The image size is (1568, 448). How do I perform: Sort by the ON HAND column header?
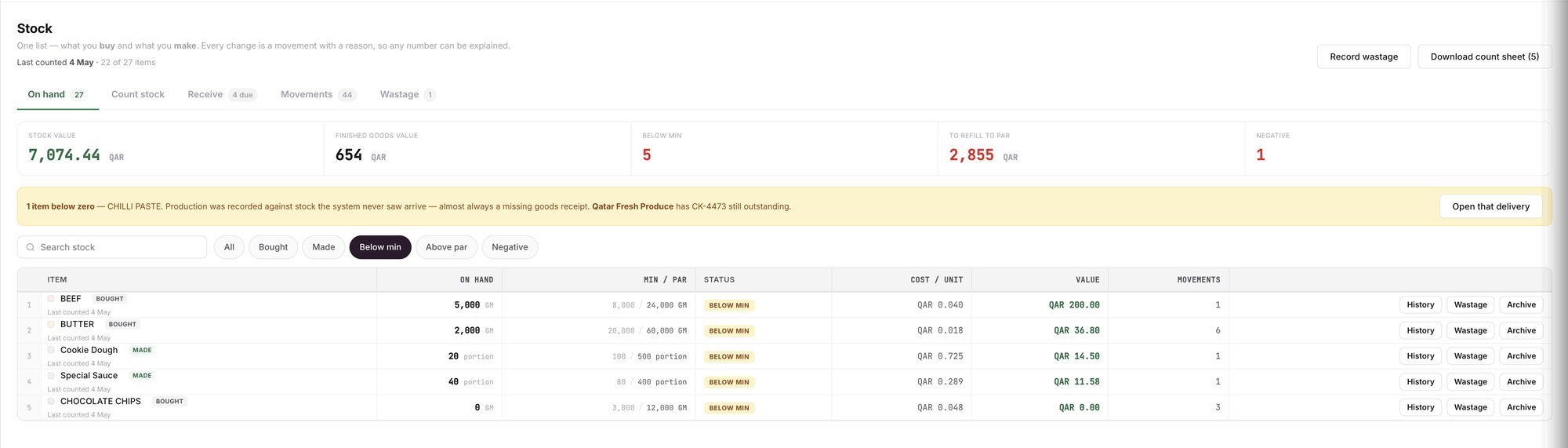coord(477,279)
